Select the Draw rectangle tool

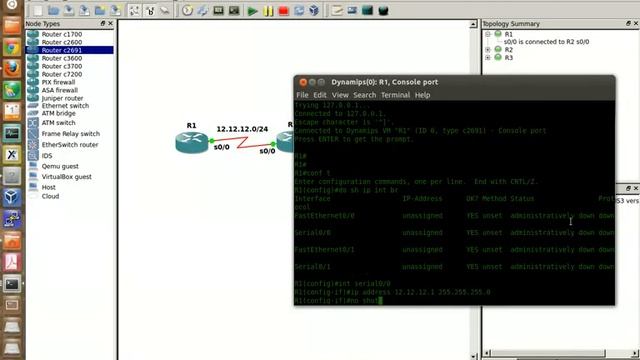pyautogui.click(x=367, y=11)
